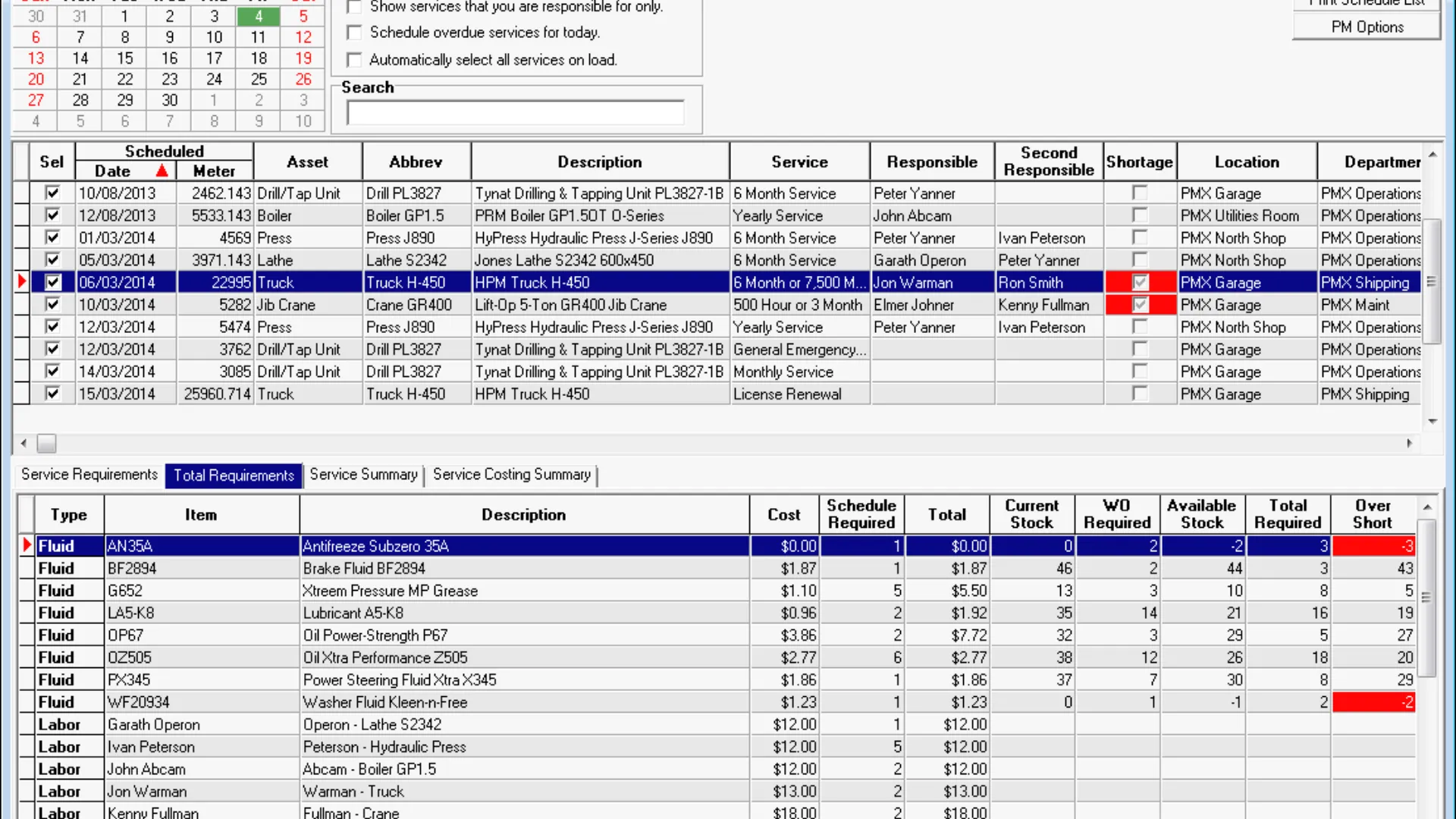The height and width of the screenshot is (819, 1456).
Task: Uncheck Sel box for 10/03/2014 Jib Crane row
Action: coord(52,305)
